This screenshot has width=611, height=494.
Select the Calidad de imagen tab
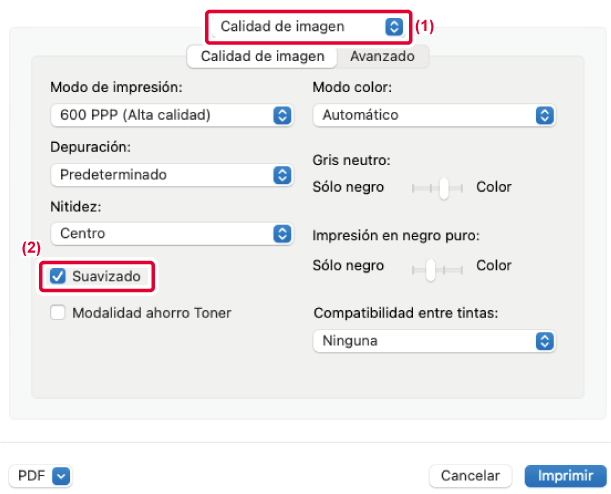click(x=262, y=57)
